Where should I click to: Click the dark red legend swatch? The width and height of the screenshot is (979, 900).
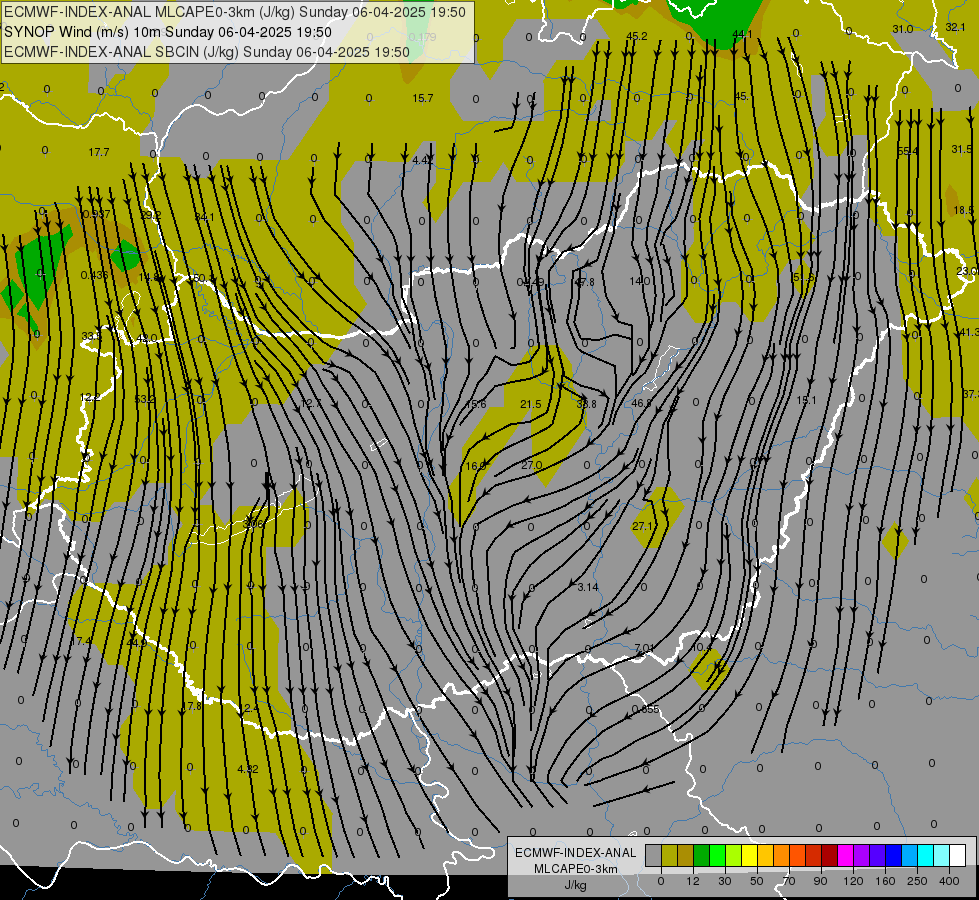tap(829, 855)
